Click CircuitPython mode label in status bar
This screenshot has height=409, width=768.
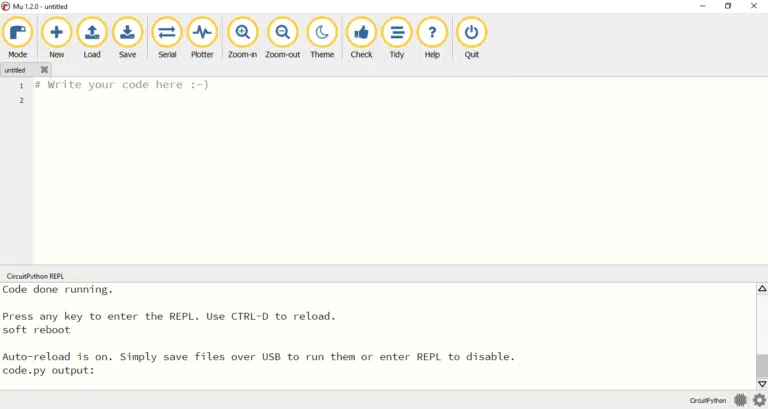point(708,401)
